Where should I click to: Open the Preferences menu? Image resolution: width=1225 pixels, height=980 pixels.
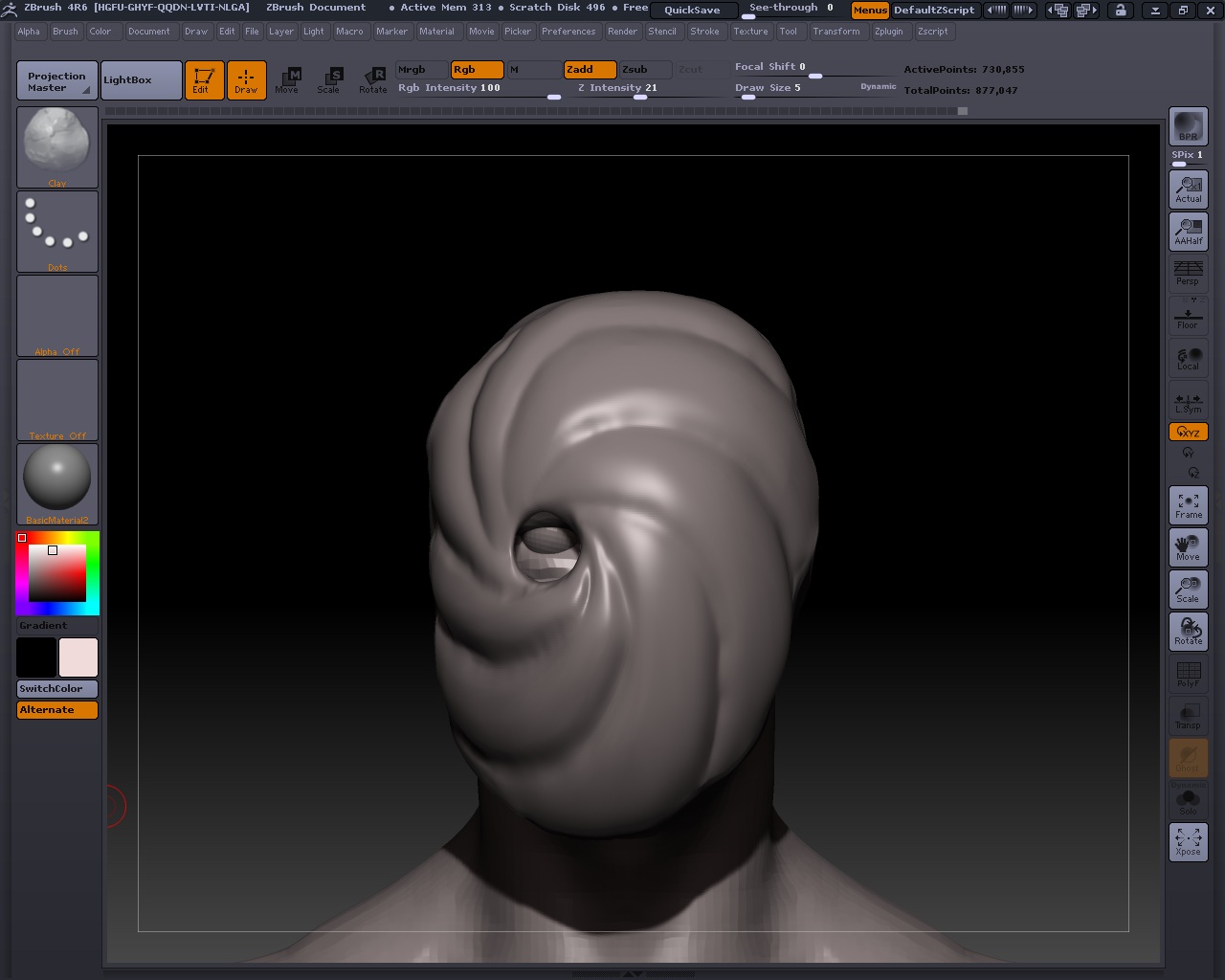[568, 32]
